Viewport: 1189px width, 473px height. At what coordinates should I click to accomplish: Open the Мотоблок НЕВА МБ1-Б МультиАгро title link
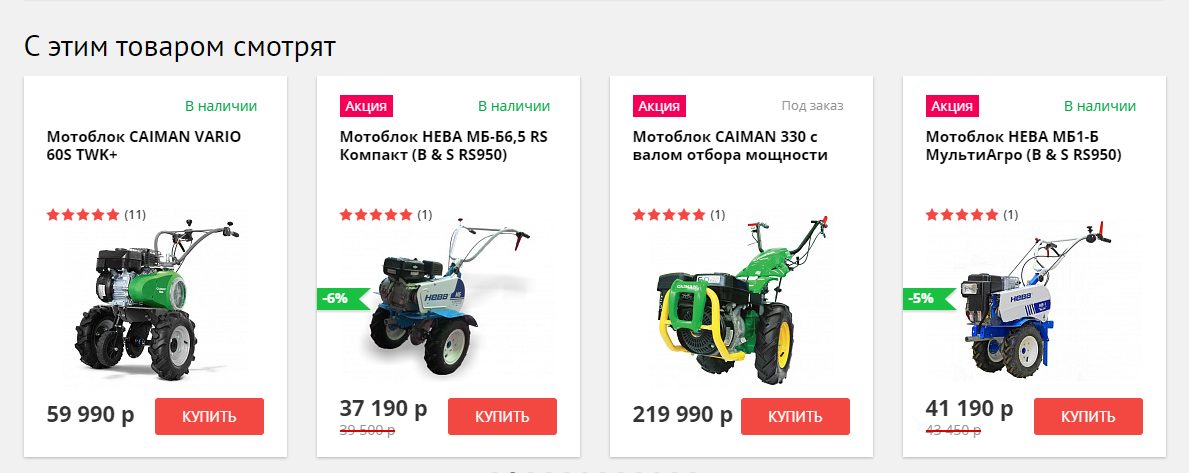click(1024, 146)
